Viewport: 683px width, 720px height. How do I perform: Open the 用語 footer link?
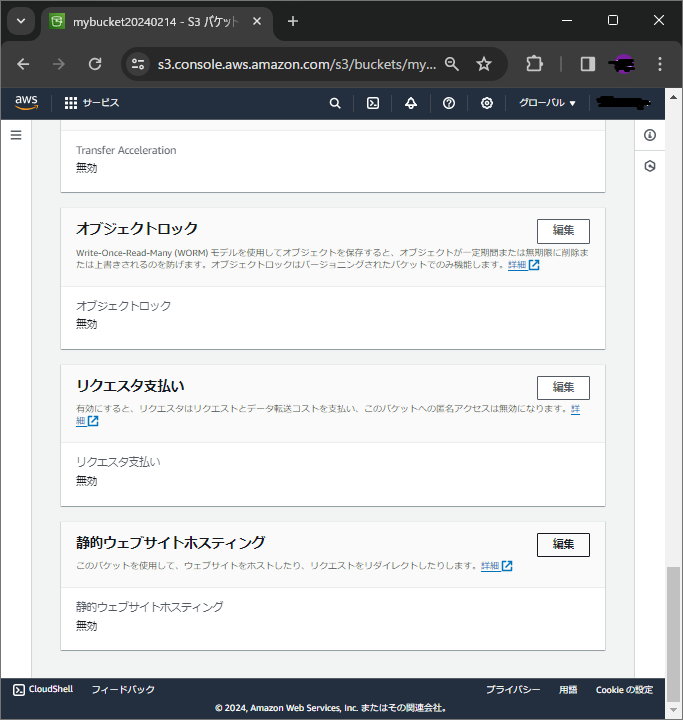click(568, 689)
